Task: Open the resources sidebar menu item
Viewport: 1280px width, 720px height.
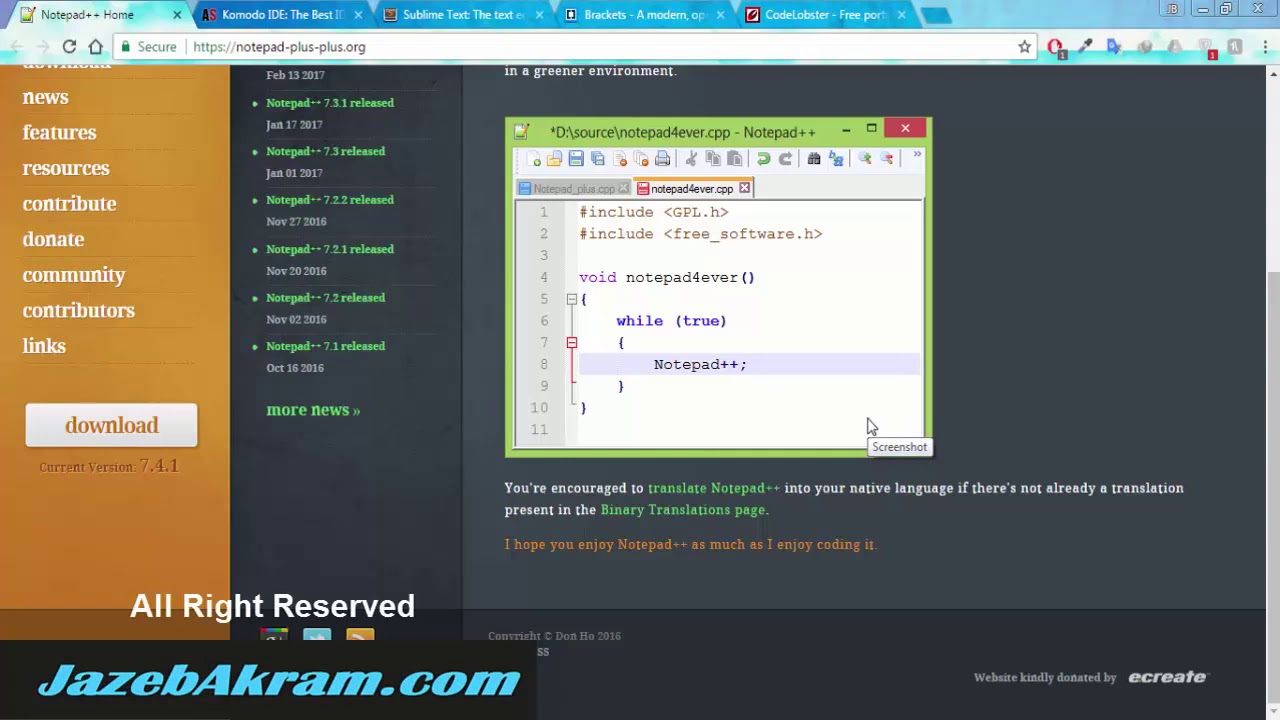Action: click(66, 168)
